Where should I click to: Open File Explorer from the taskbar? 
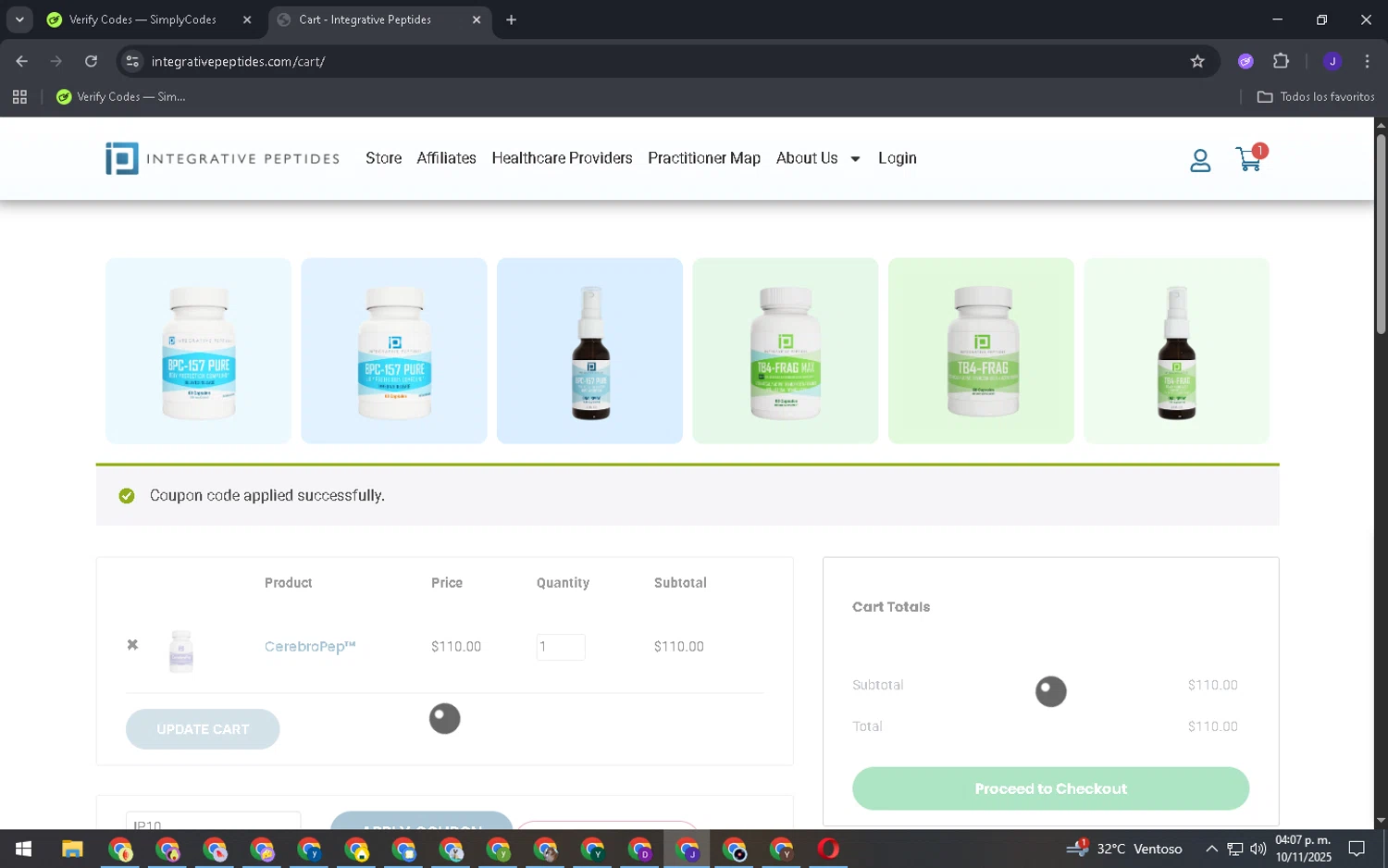point(72,849)
